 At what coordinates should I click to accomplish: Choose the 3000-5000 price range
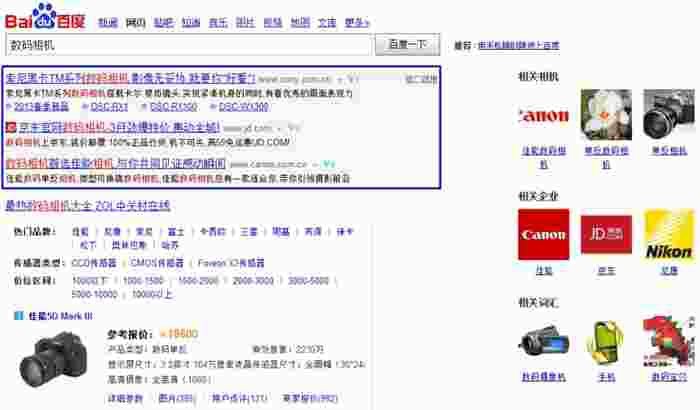[308, 281]
